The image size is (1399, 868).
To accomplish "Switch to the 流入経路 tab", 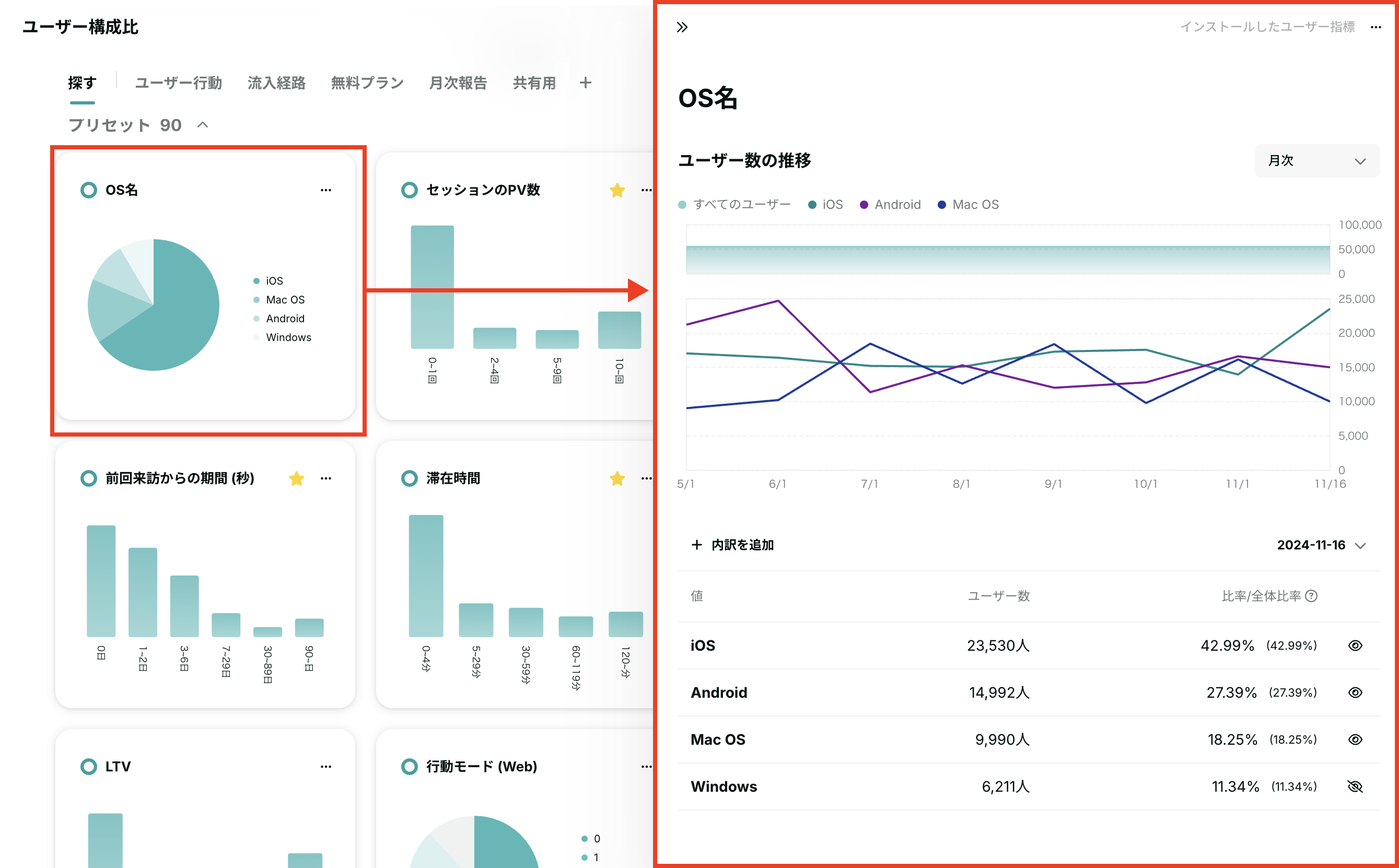I will (276, 83).
